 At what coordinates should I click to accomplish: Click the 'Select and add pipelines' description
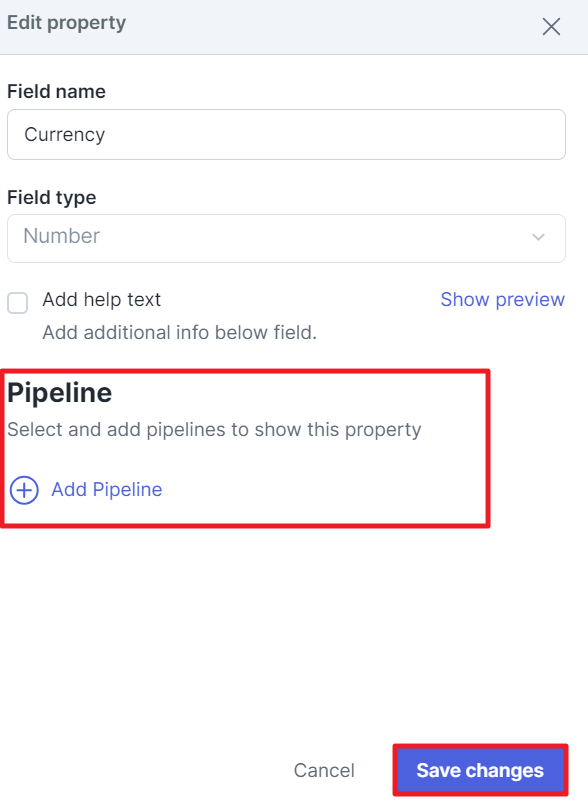point(214,430)
